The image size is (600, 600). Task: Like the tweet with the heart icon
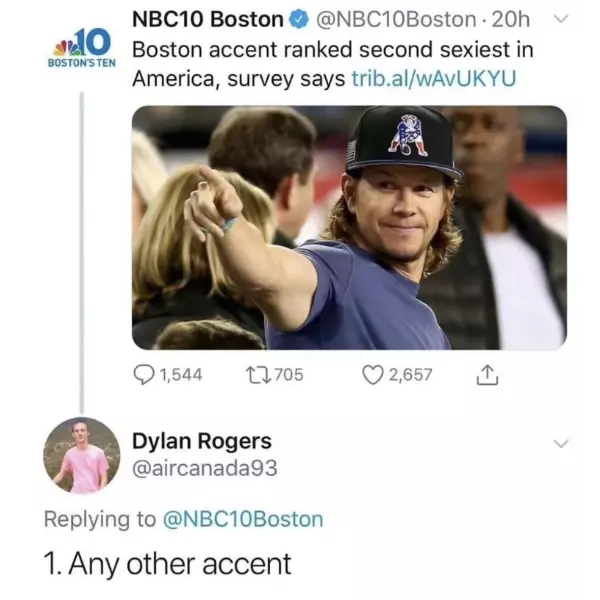pyautogui.click(x=373, y=375)
